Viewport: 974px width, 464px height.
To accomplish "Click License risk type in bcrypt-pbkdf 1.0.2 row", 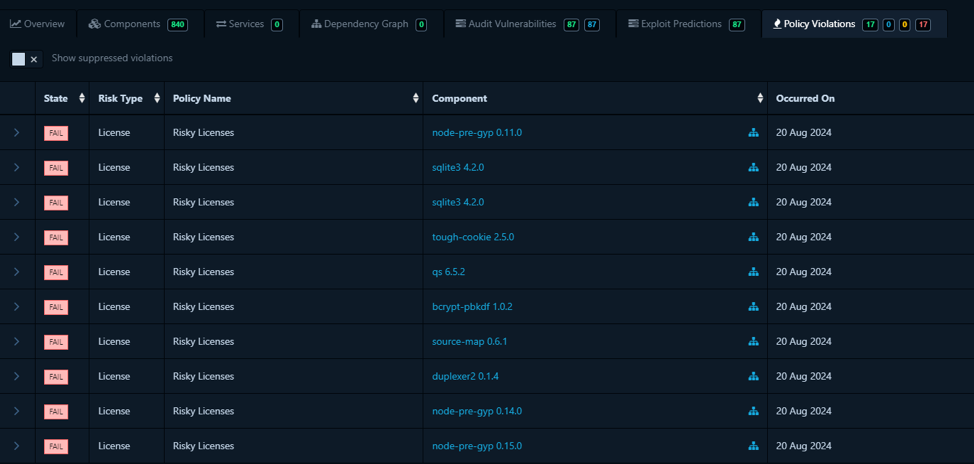I will click(x=114, y=306).
